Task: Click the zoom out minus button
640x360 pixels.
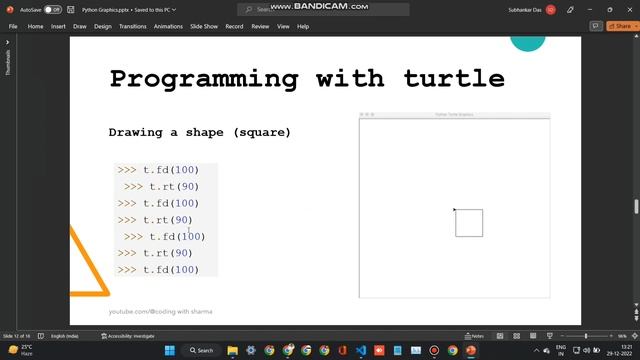Action: coord(562,336)
